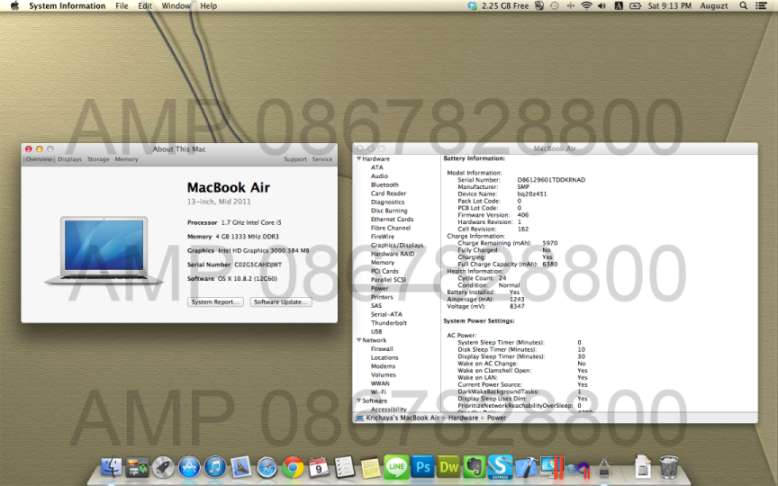
Task: Open iTunes from the dock
Action: click(214, 466)
